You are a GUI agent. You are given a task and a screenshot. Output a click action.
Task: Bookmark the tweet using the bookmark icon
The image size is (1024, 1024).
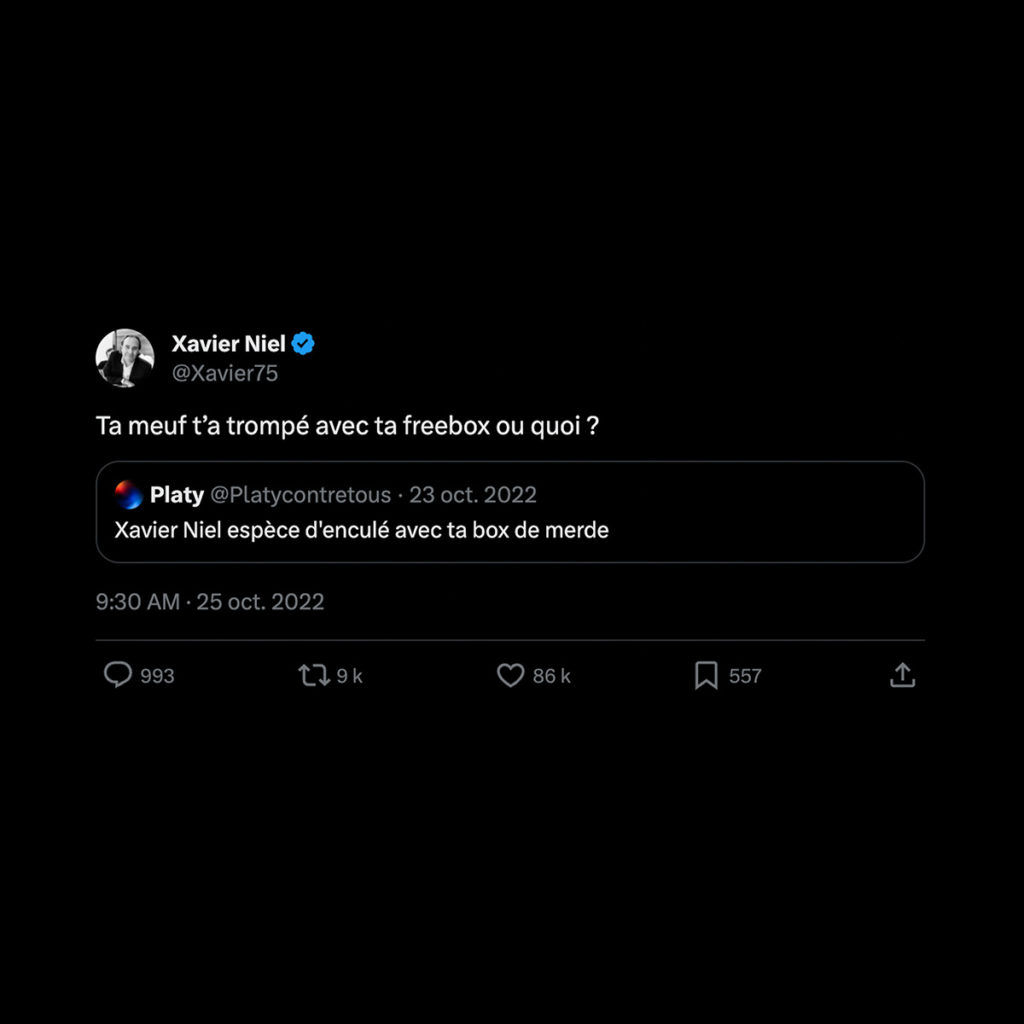[x=706, y=676]
